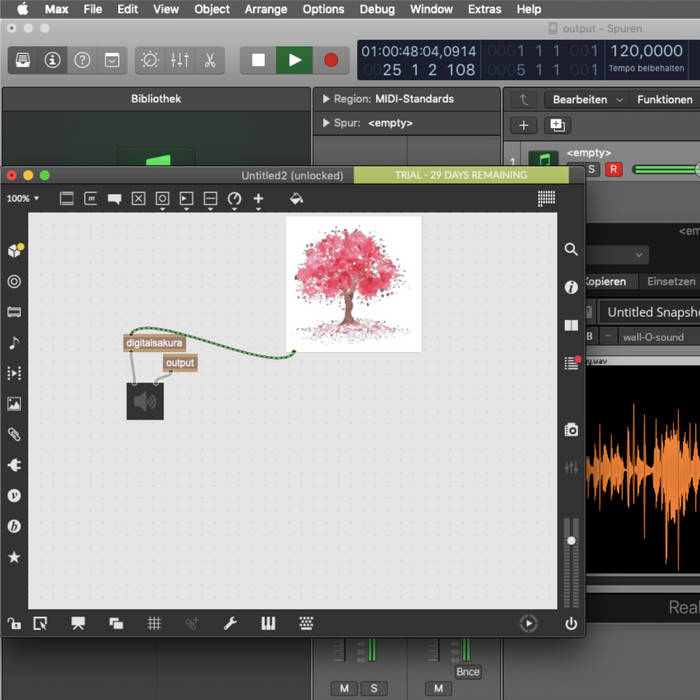The height and width of the screenshot is (700, 700).
Task: Click the snapshot camera icon in right sidebar
Action: 571,430
